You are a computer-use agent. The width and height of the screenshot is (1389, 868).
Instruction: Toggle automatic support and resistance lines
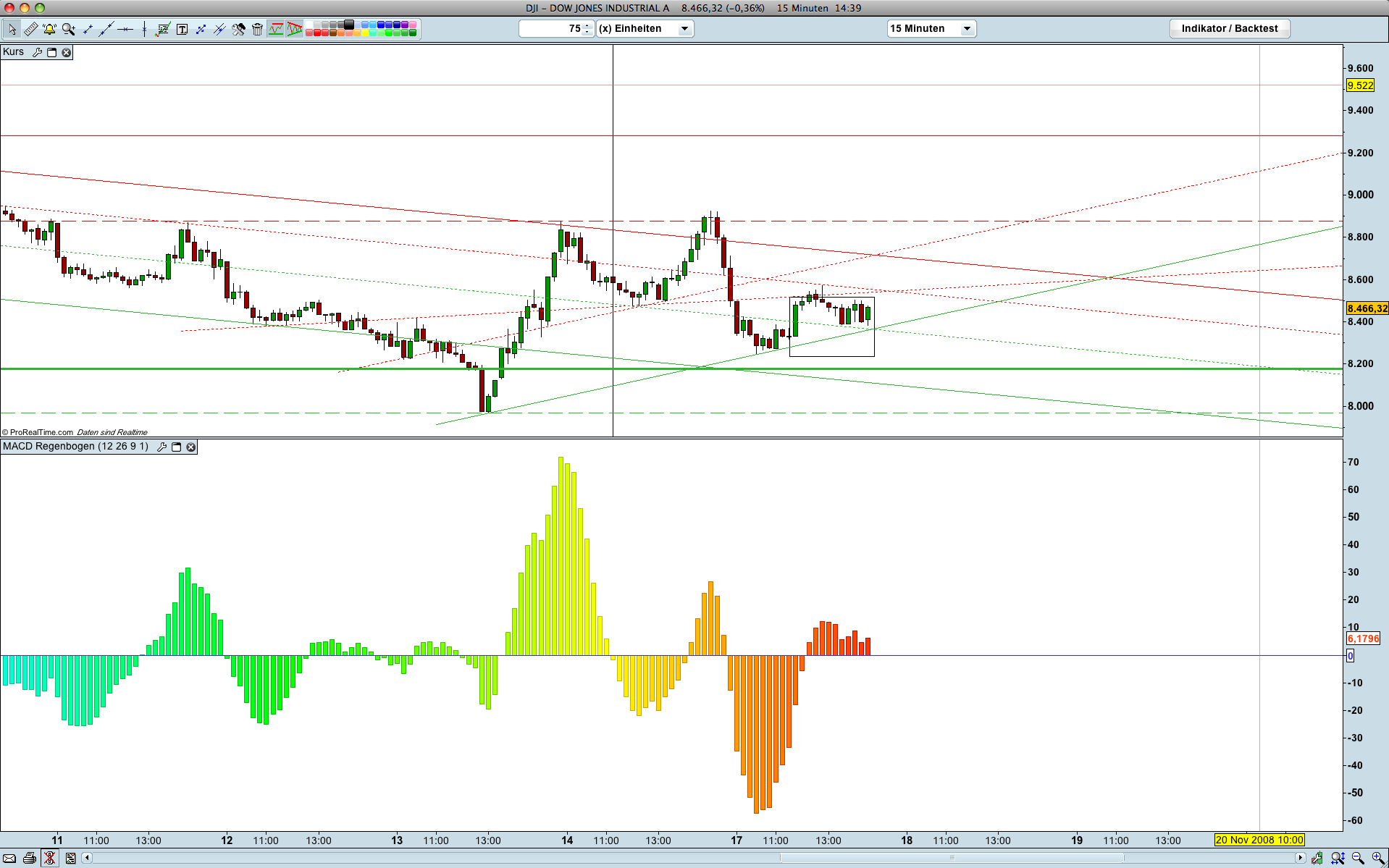(x=276, y=29)
